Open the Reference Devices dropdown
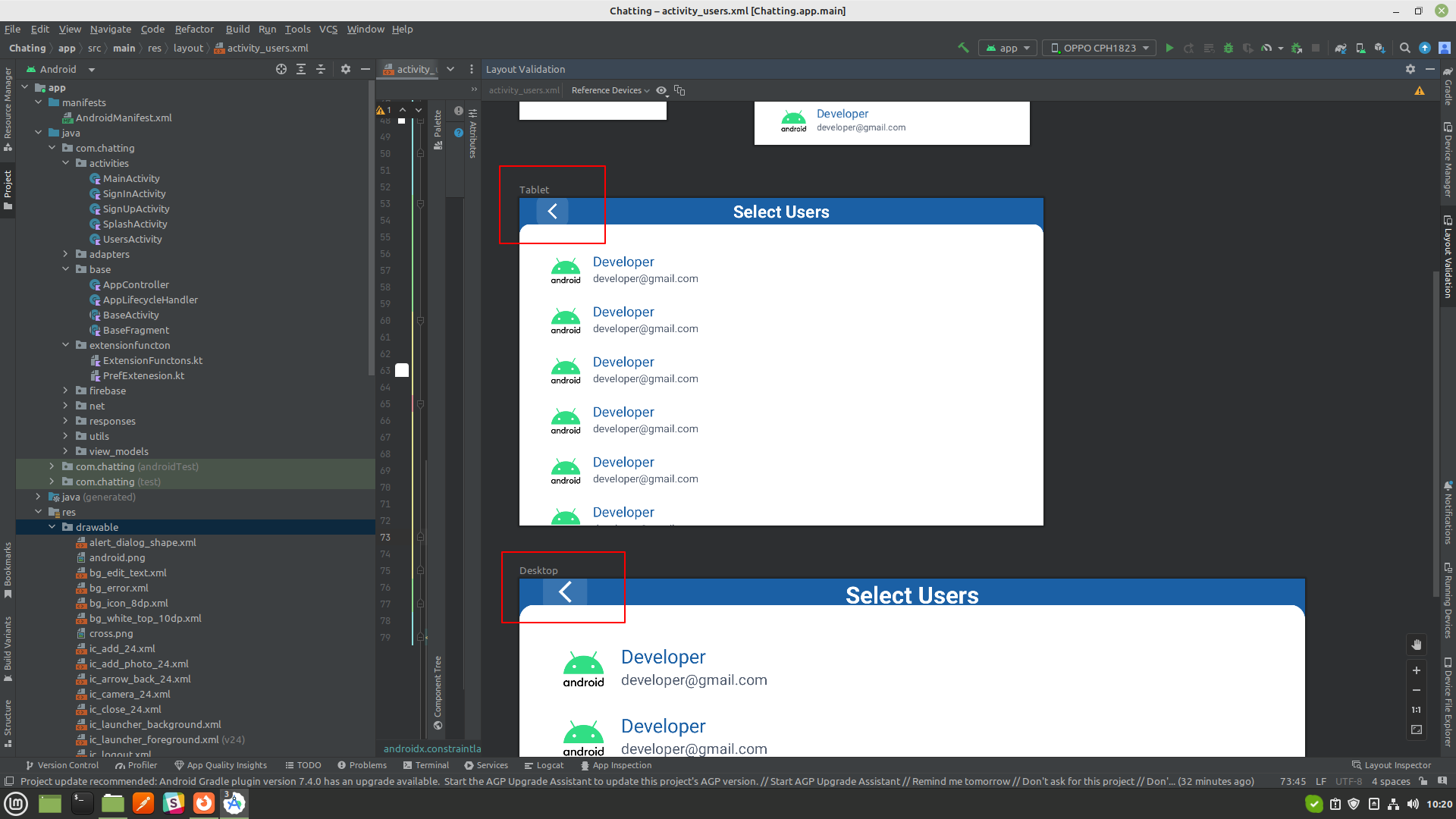 coord(609,90)
